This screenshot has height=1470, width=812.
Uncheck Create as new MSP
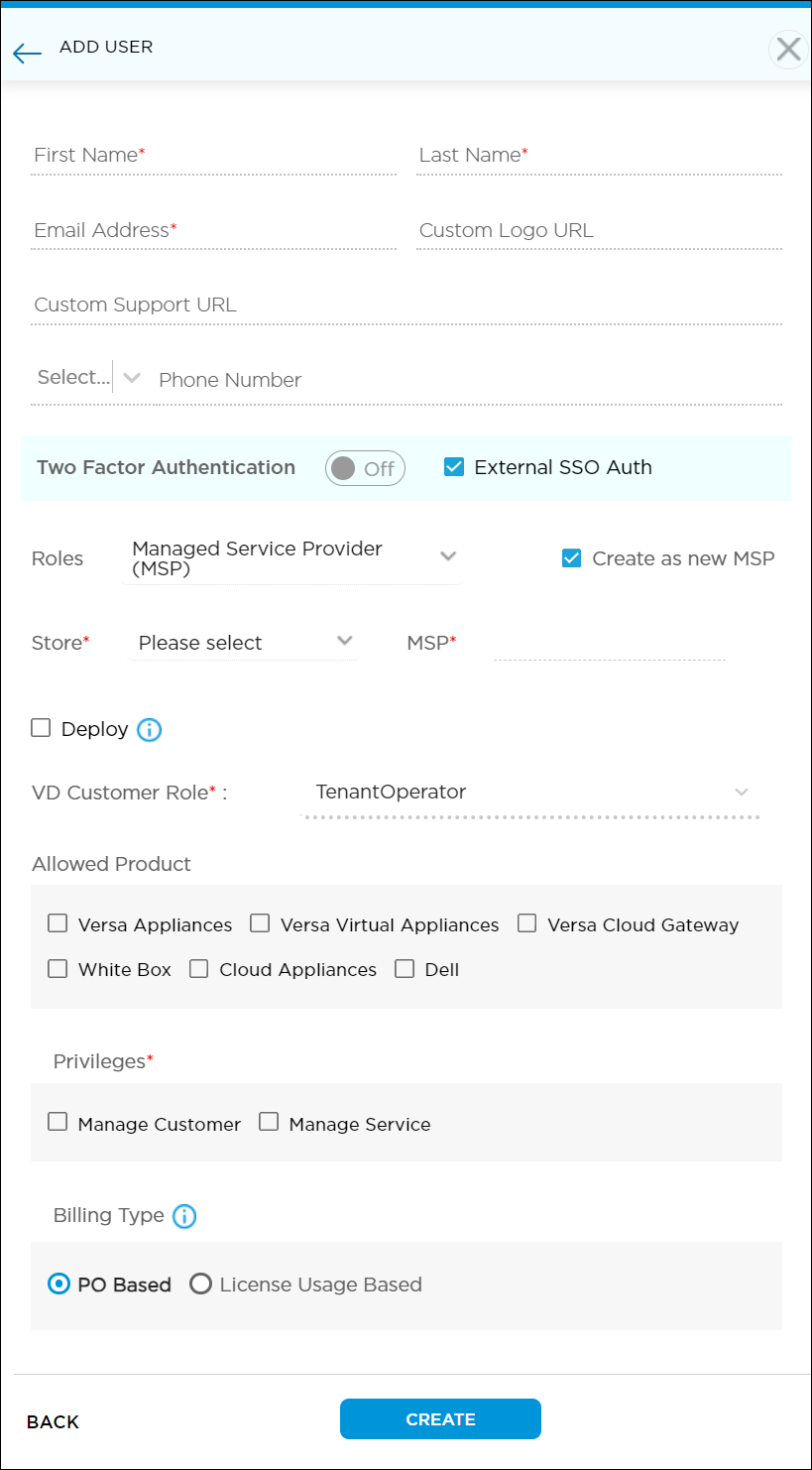pos(571,557)
